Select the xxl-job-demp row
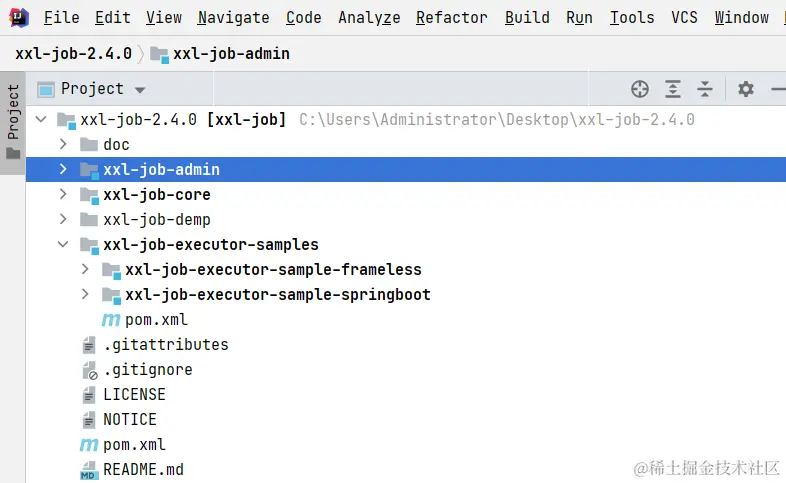786x483 pixels. pyautogui.click(x=406, y=219)
